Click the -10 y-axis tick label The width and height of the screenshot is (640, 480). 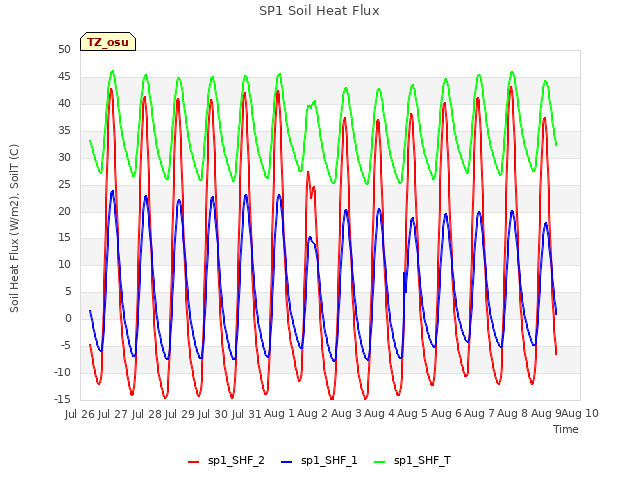pos(62,373)
